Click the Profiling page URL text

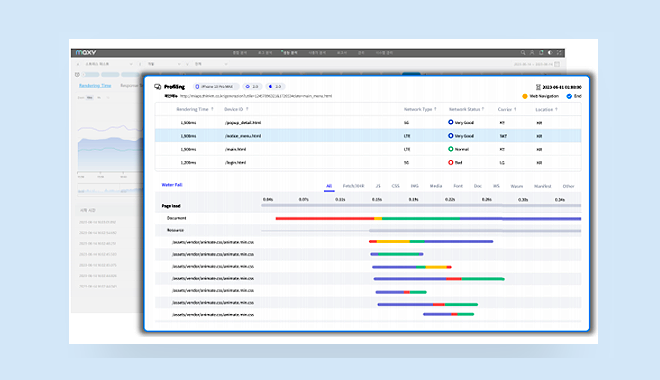tap(255, 96)
